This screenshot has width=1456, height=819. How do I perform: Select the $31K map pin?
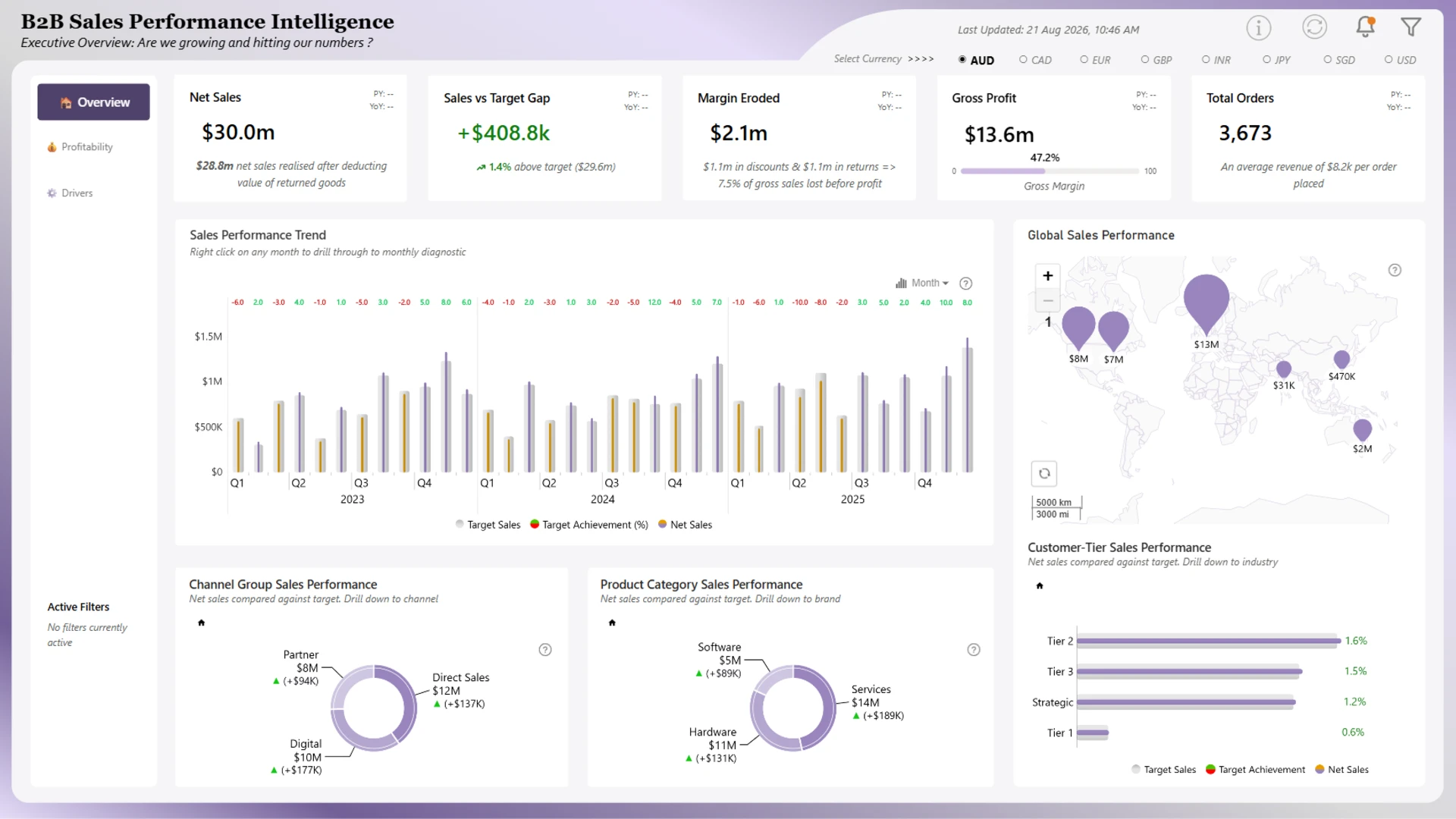(1283, 369)
